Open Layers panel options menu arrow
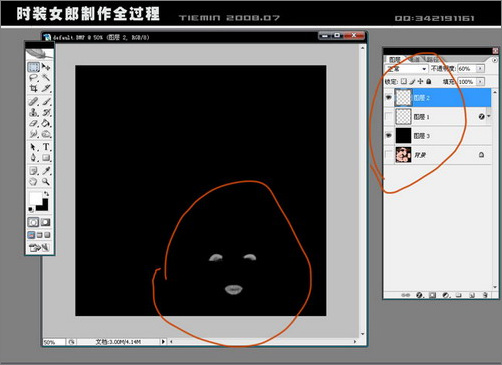 pyautogui.click(x=495, y=60)
